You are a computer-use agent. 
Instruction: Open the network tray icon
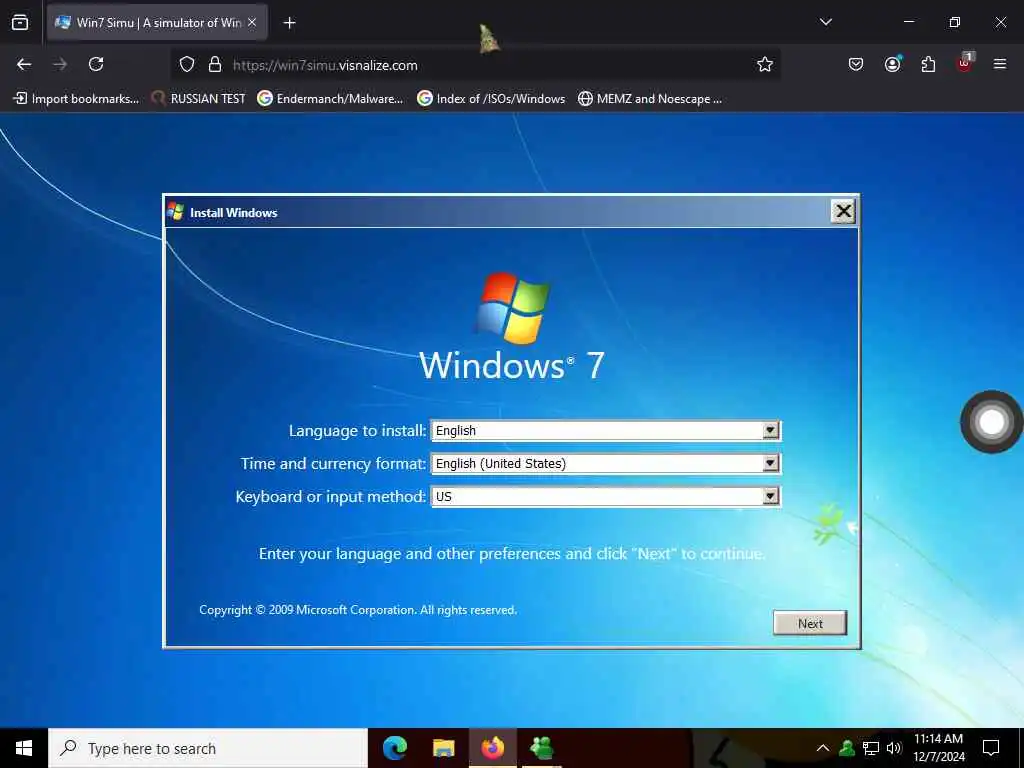[871, 748]
